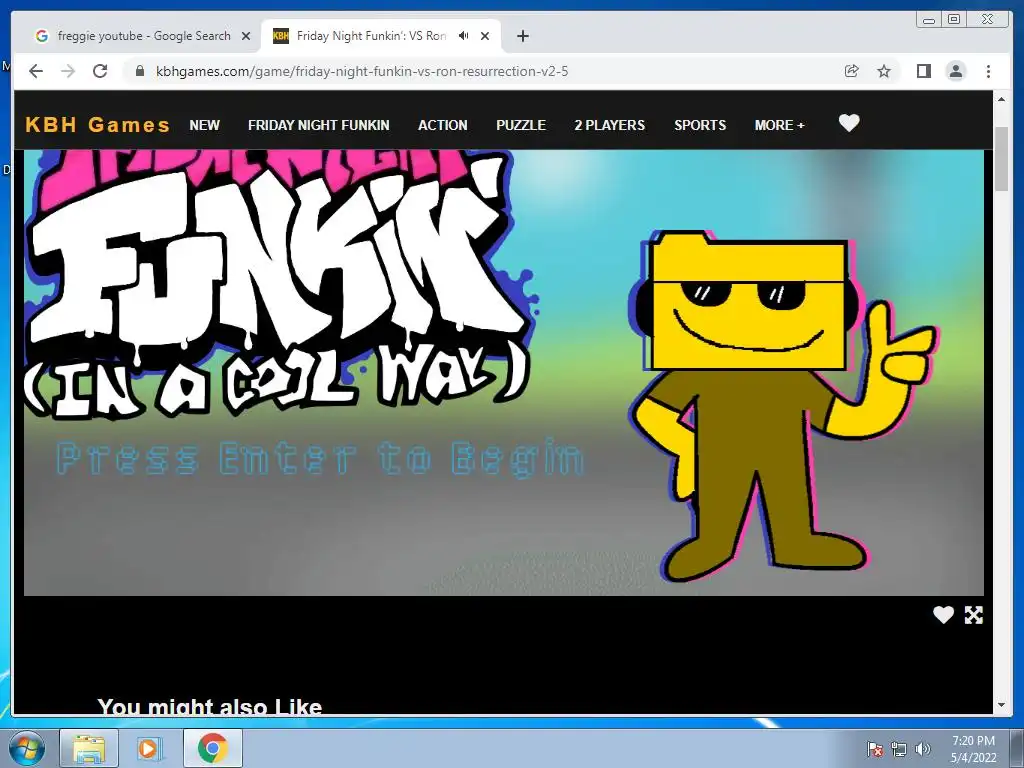Click the vertical scrollbar thumb
1024x768 pixels.
(1002, 159)
